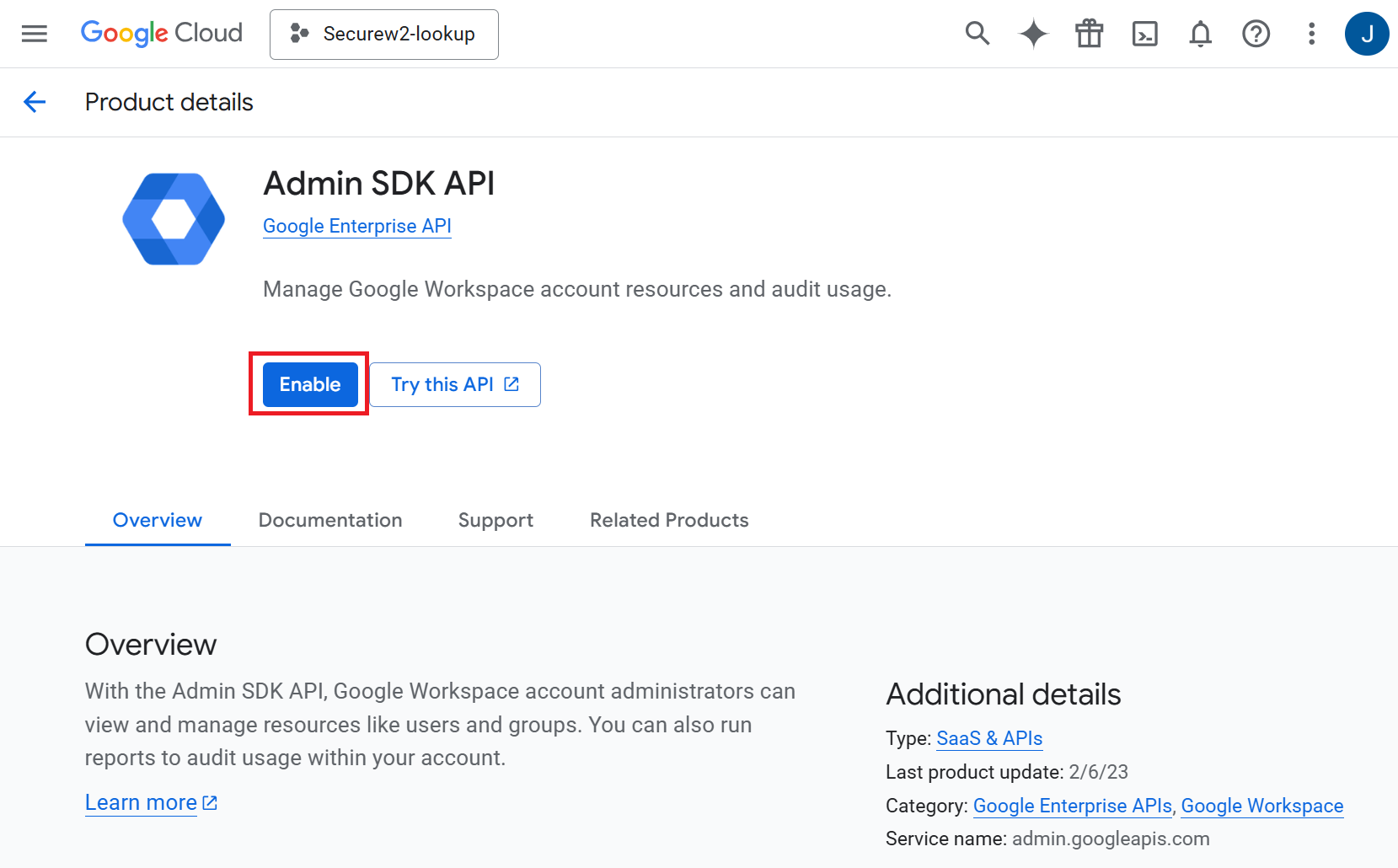Click the Google Cloud logo

click(x=162, y=34)
